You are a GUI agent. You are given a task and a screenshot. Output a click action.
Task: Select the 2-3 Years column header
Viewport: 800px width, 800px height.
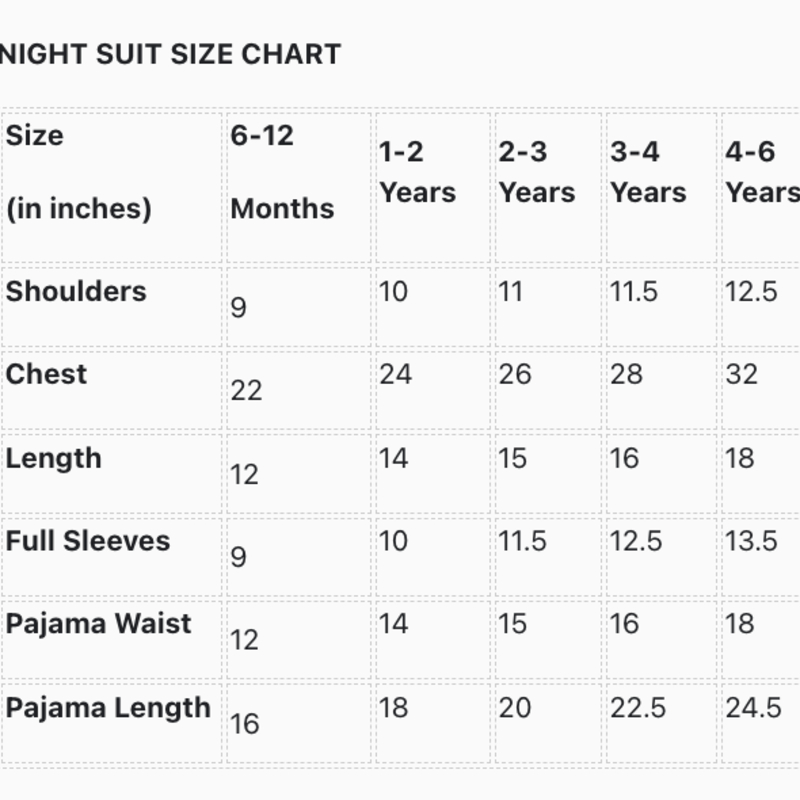click(x=537, y=172)
